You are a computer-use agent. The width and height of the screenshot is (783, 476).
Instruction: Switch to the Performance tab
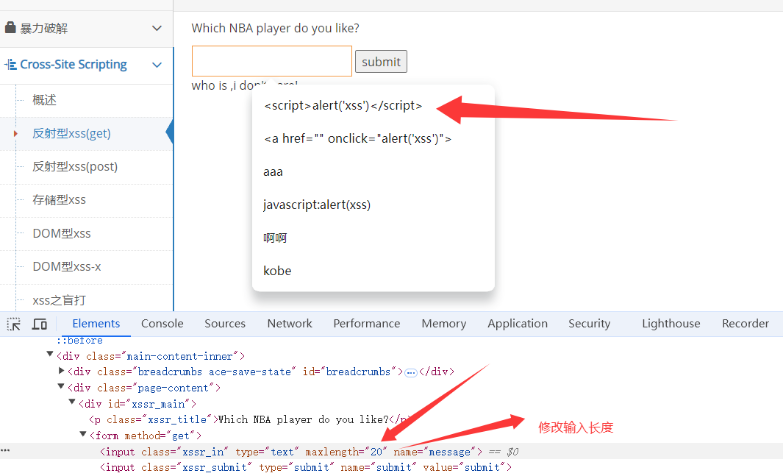coord(367,324)
